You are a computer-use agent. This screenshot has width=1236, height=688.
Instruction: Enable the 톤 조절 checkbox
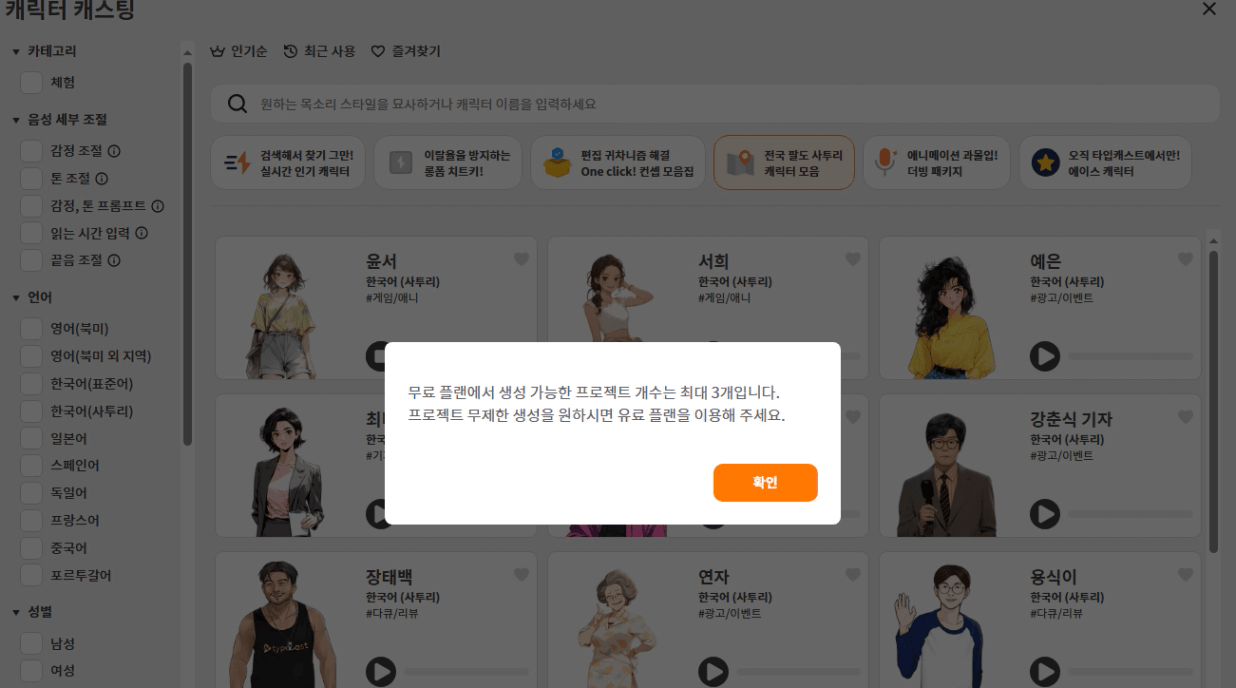coord(32,178)
